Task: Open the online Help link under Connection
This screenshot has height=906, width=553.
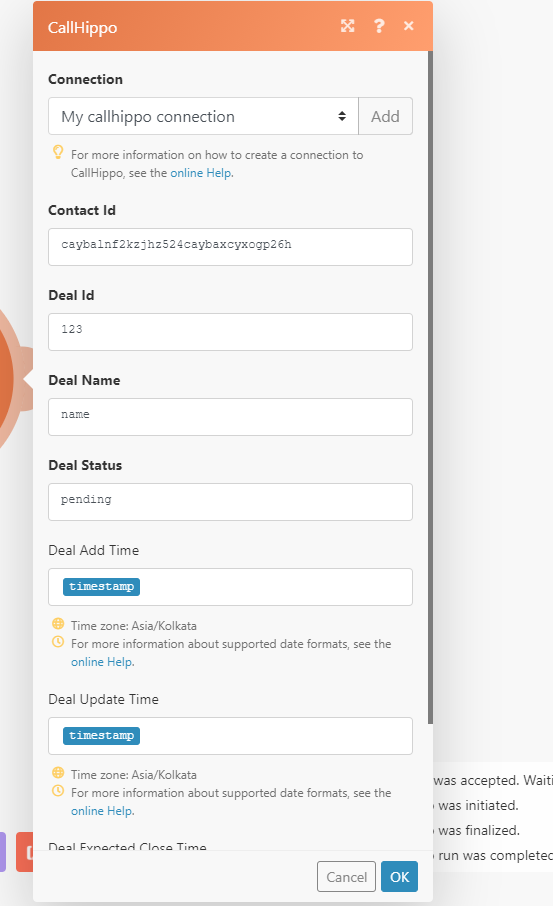Action: click(201, 173)
